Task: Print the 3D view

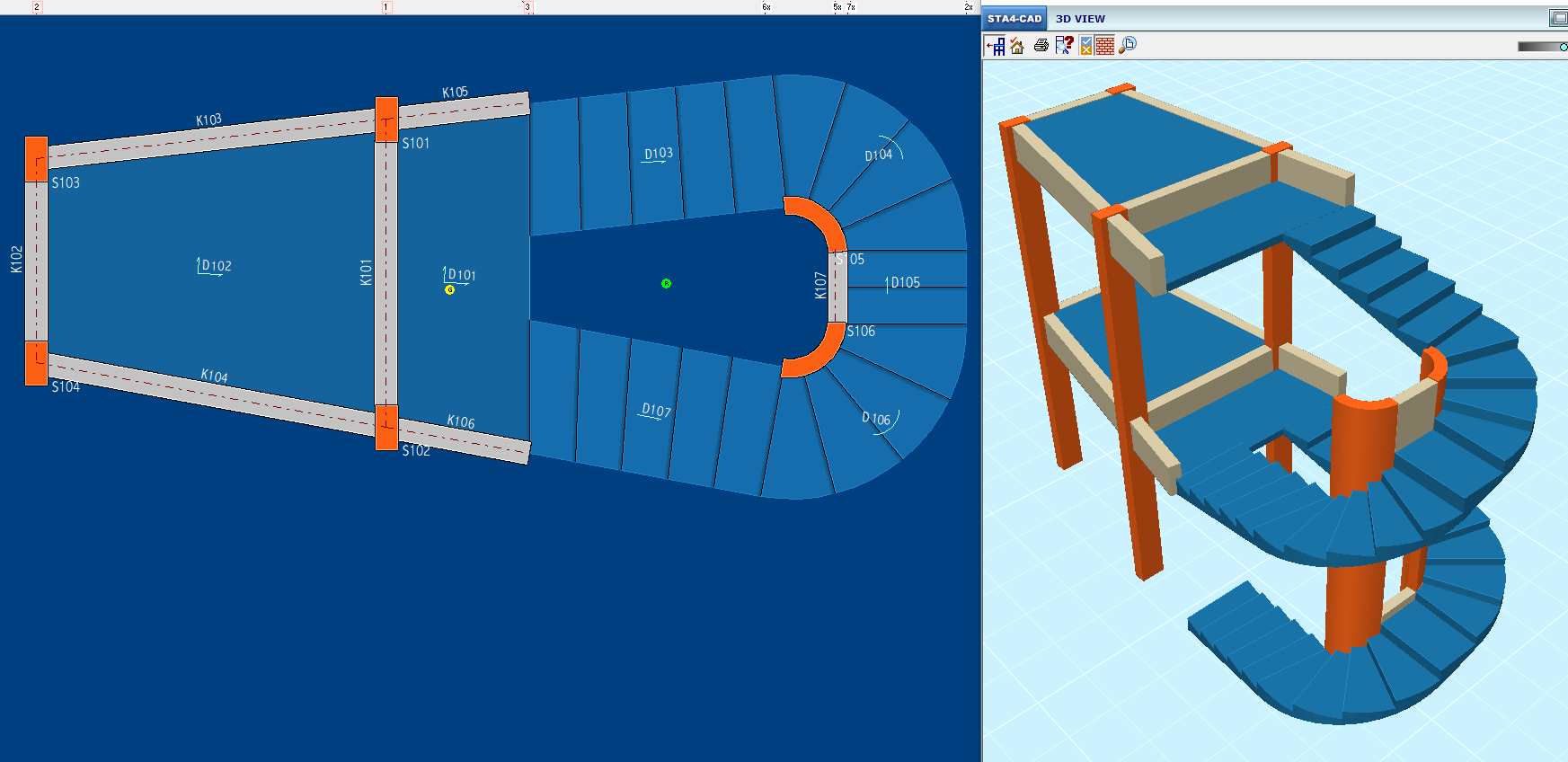Action: point(1041,46)
